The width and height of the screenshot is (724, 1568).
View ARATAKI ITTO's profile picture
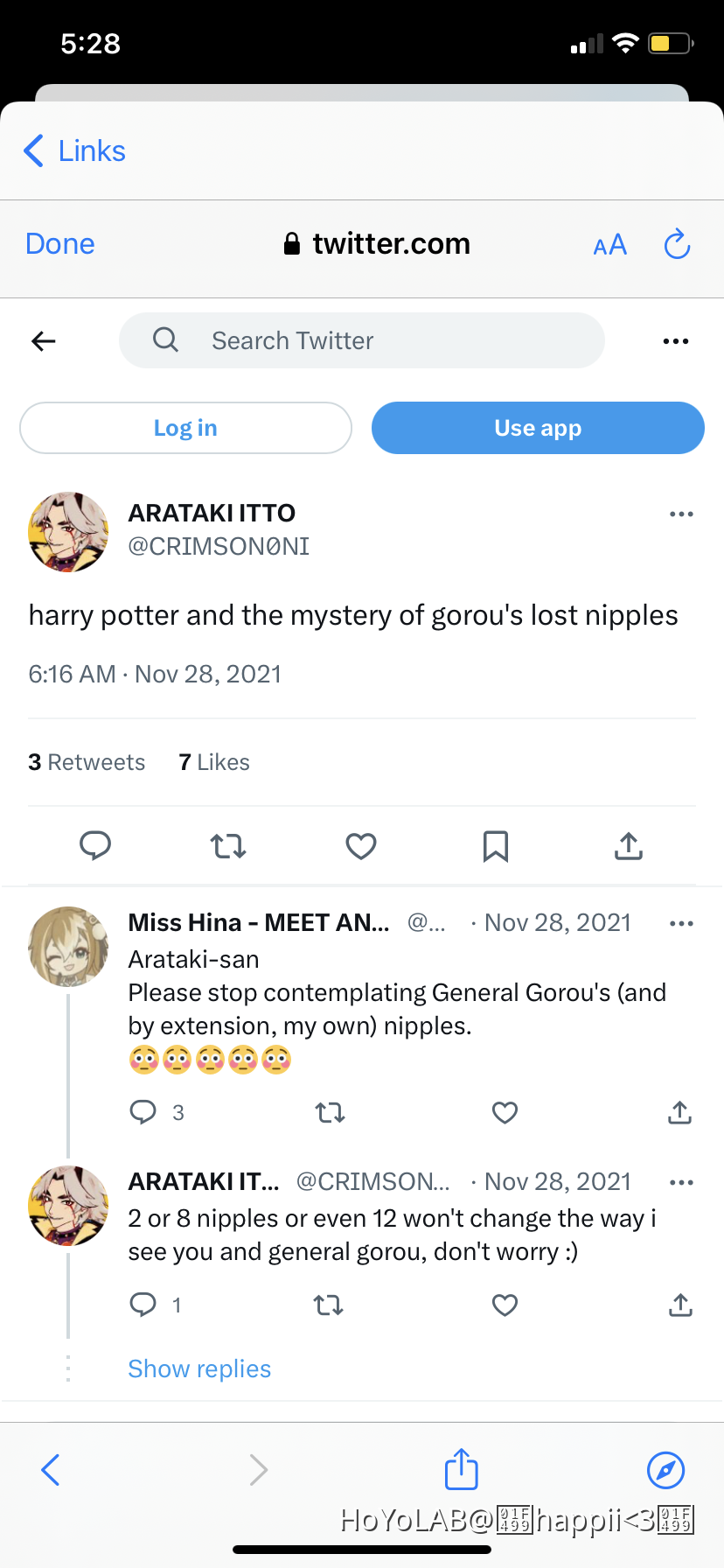click(67, 532)
